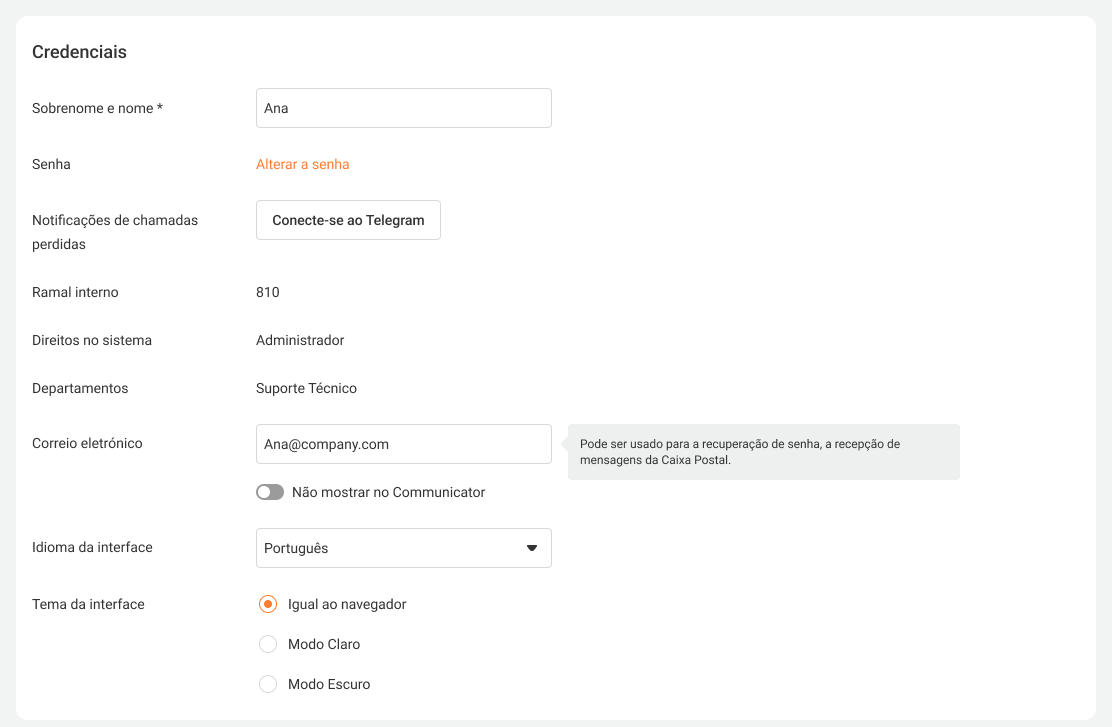Toggle the Não mostrar no Communicator switch
Image resolution: width=1112 pixels, height=727 pixels.
270,492
